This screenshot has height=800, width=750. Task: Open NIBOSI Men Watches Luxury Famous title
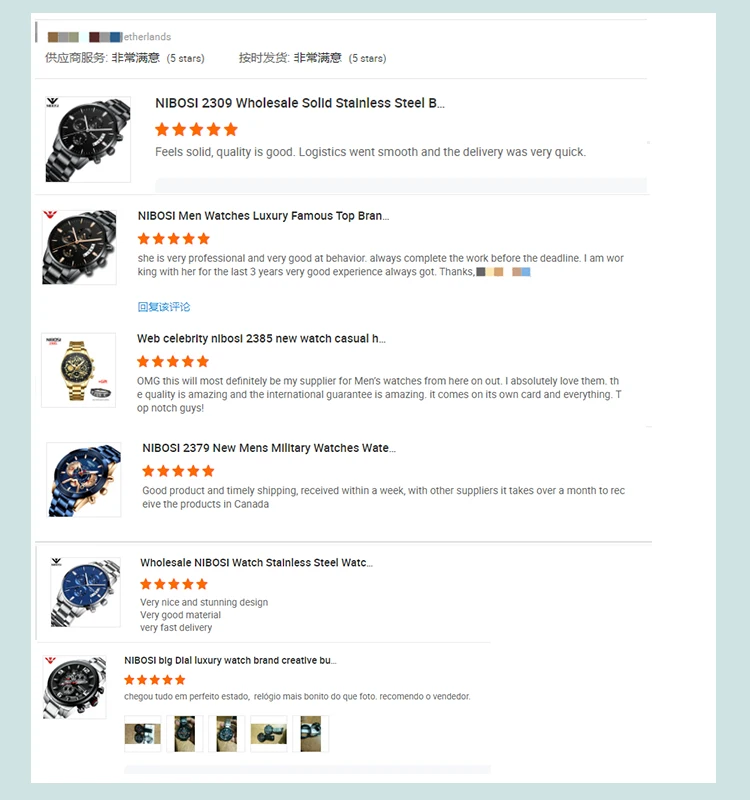coord(263,216)
